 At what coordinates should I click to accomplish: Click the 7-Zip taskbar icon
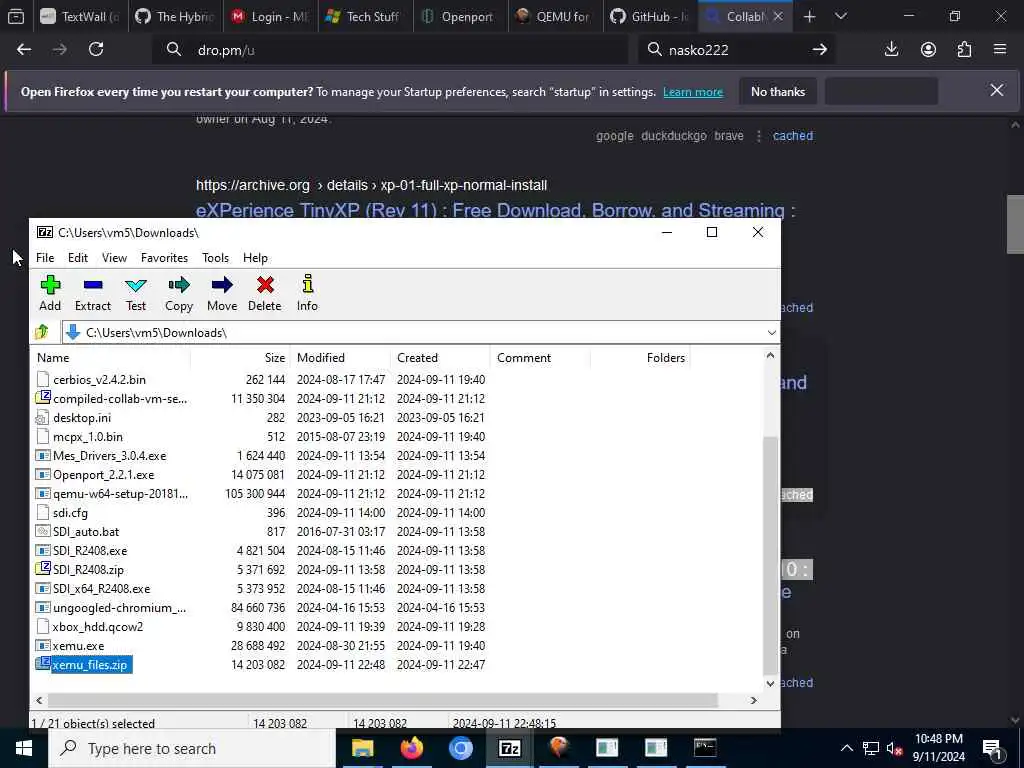tap(509, 748)
